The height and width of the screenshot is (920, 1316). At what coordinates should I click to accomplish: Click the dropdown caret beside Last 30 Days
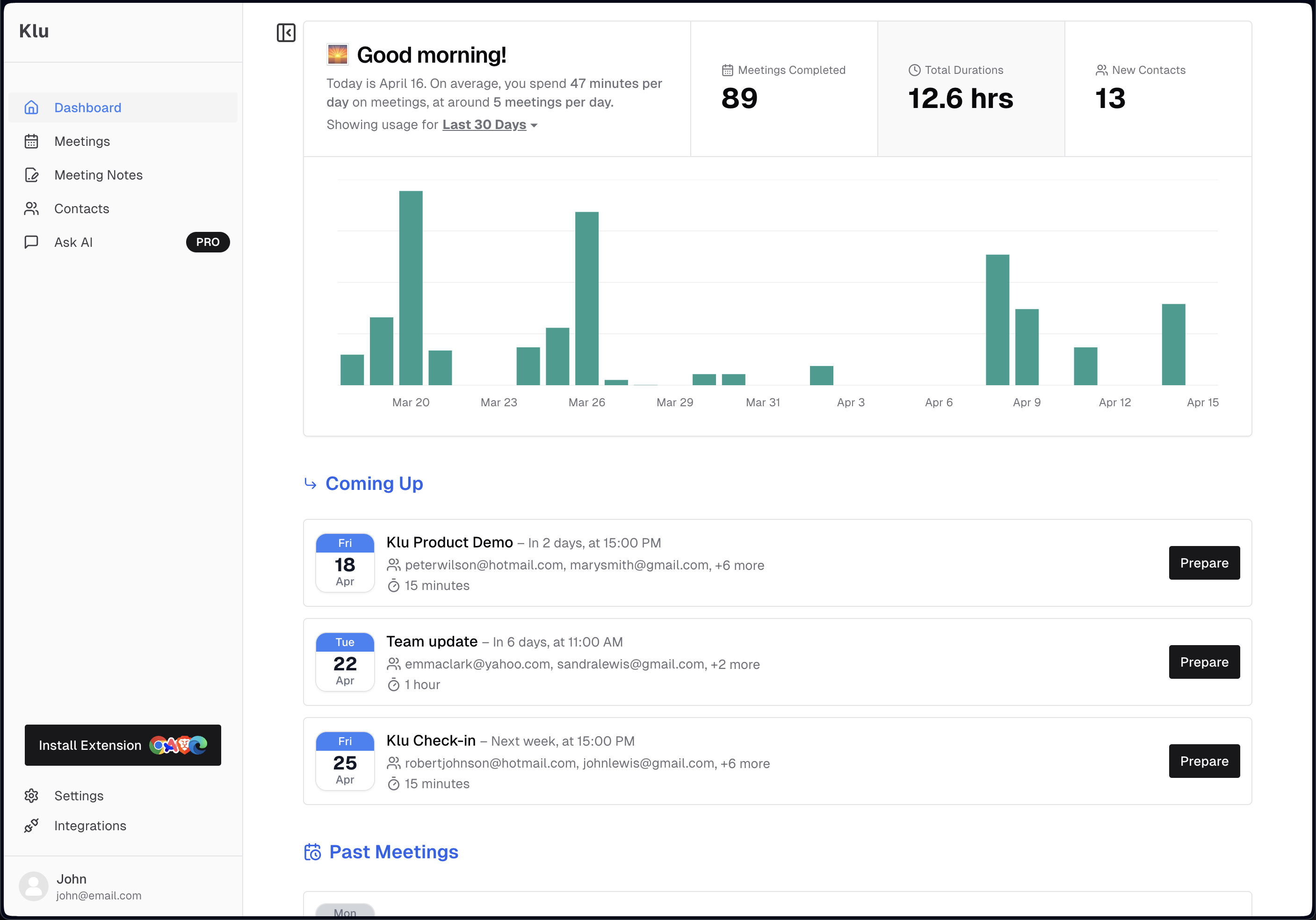(x=534, y=125)
